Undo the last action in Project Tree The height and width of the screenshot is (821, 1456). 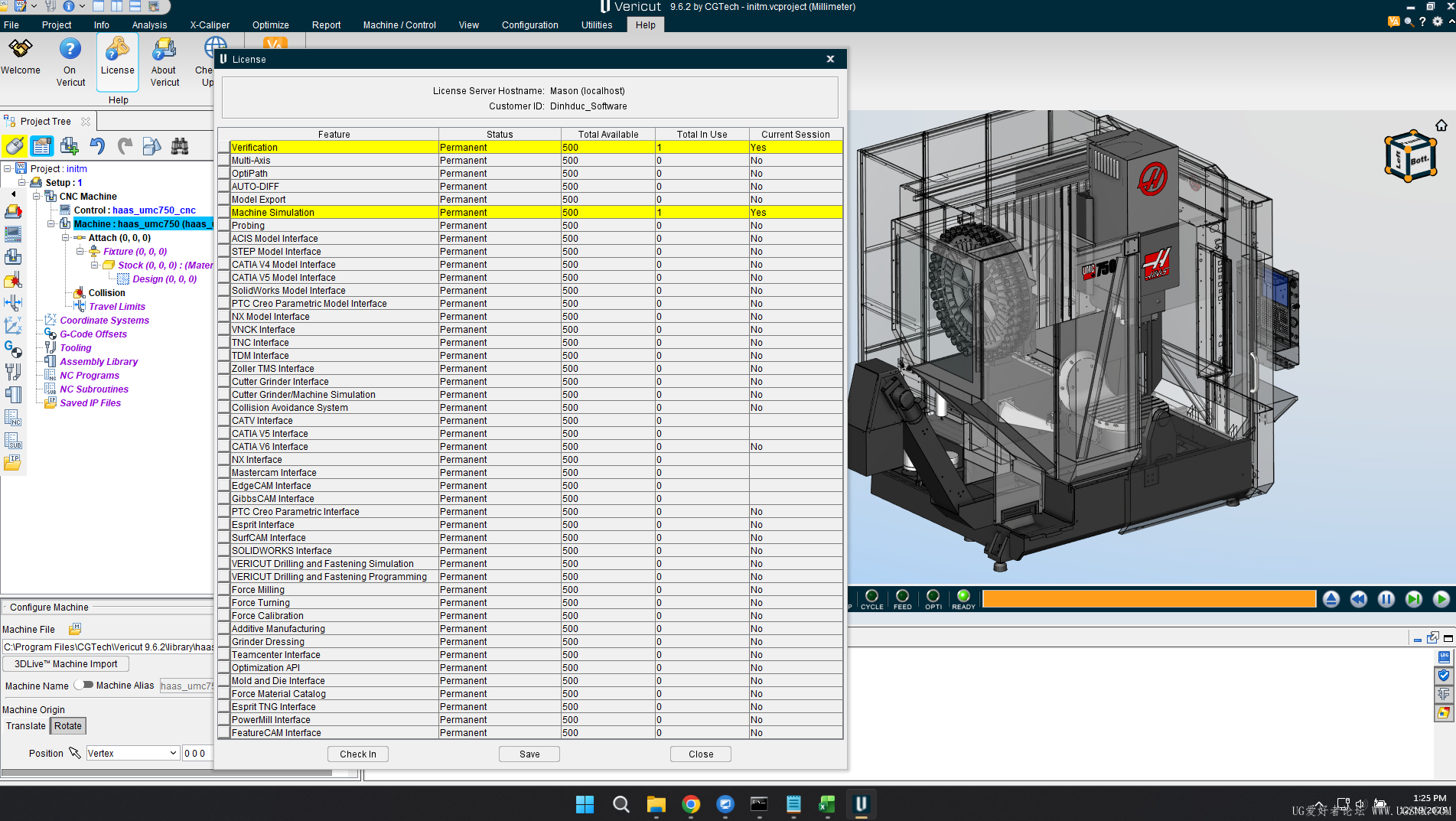click(x=97, y=146)
